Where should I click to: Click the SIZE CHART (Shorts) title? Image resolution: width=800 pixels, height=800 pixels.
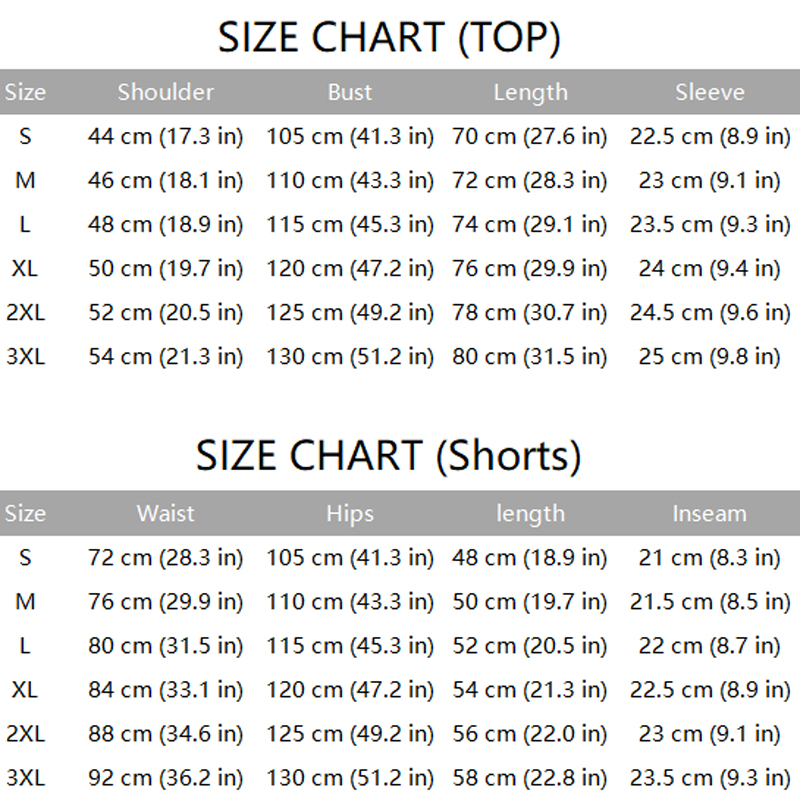388,457
